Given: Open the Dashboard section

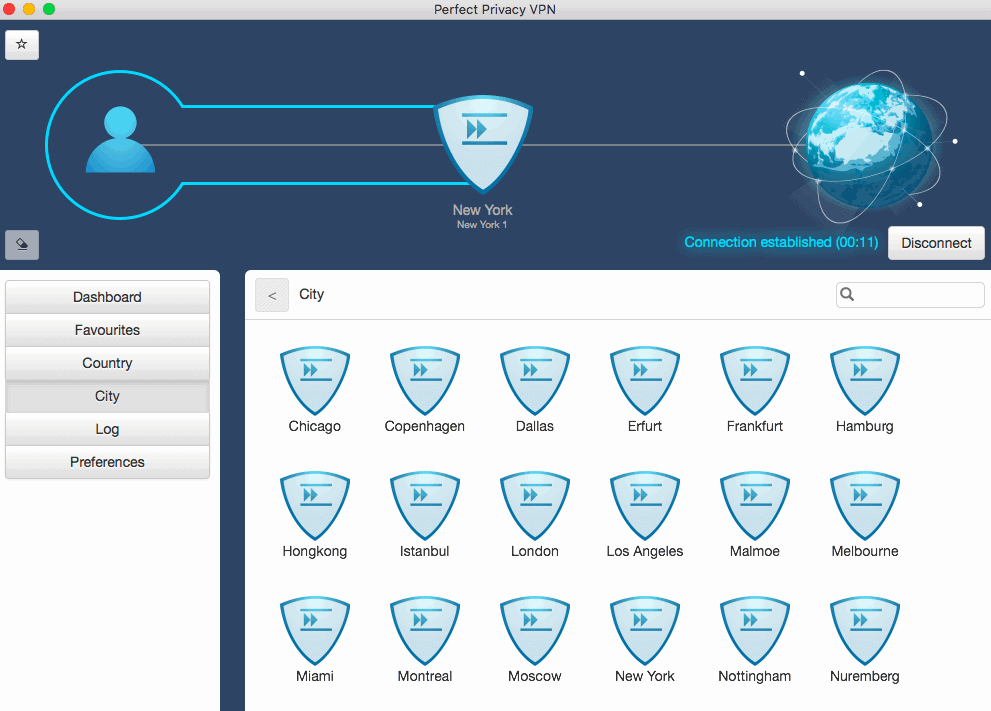Looking at the screenshot, I should (107, 296).
